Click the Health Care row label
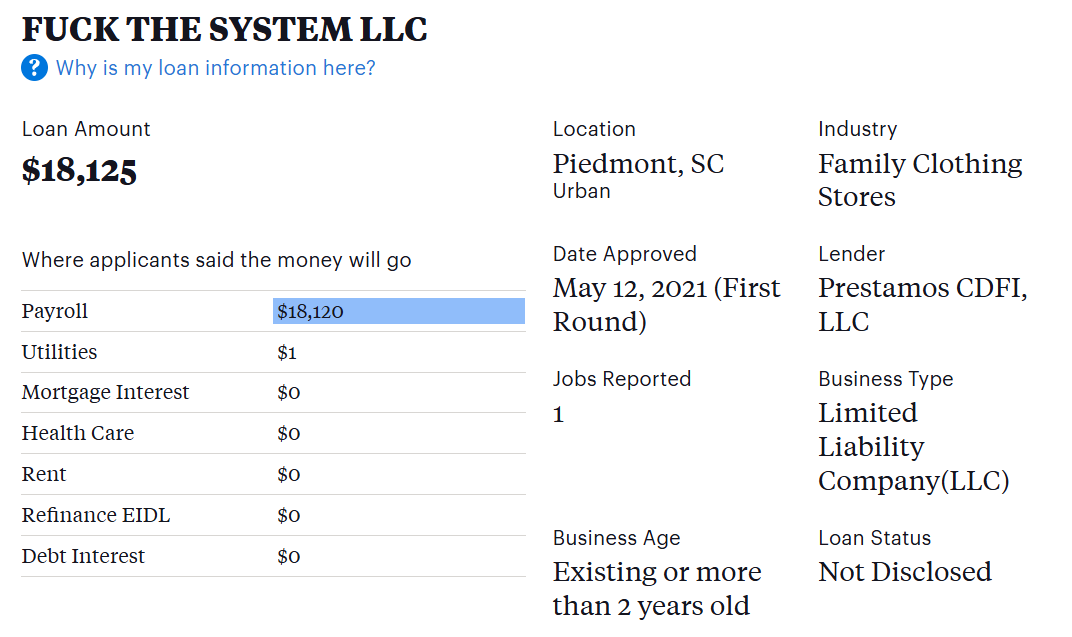 [78, 433]
